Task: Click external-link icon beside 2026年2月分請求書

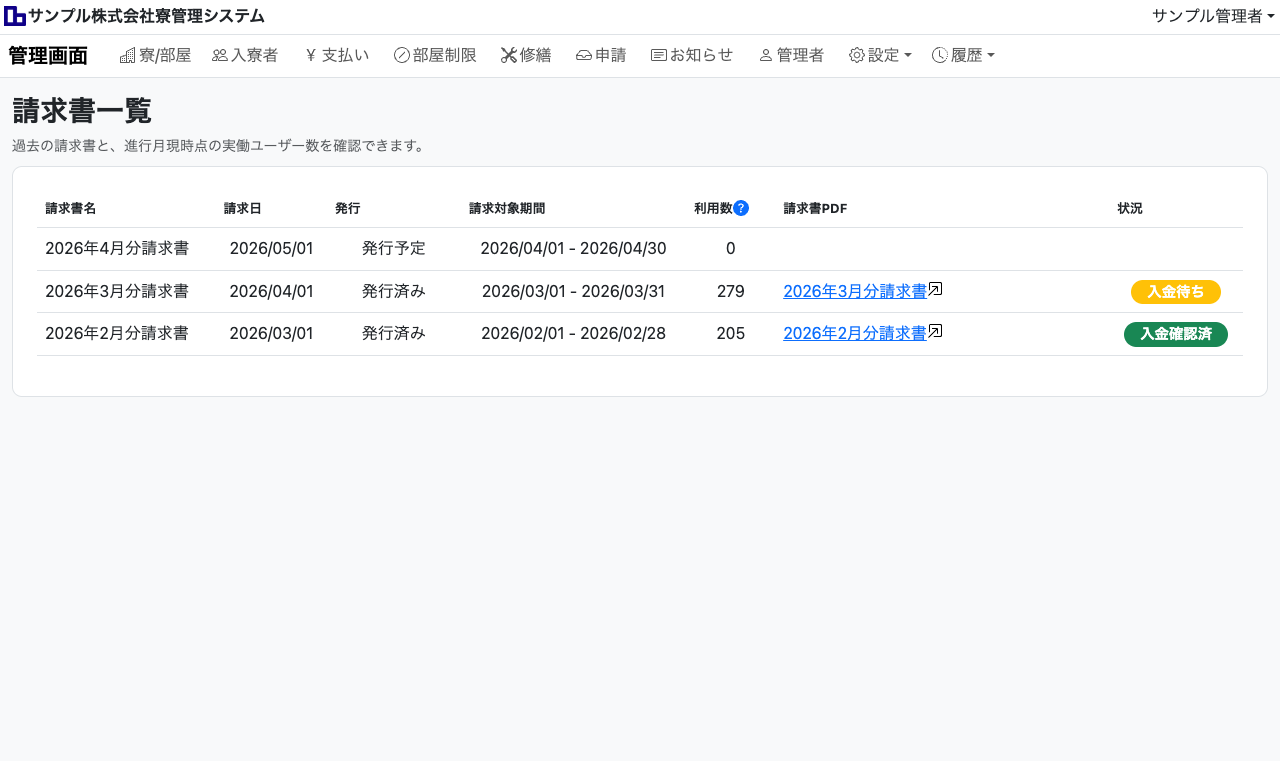Action: [935, 331]
